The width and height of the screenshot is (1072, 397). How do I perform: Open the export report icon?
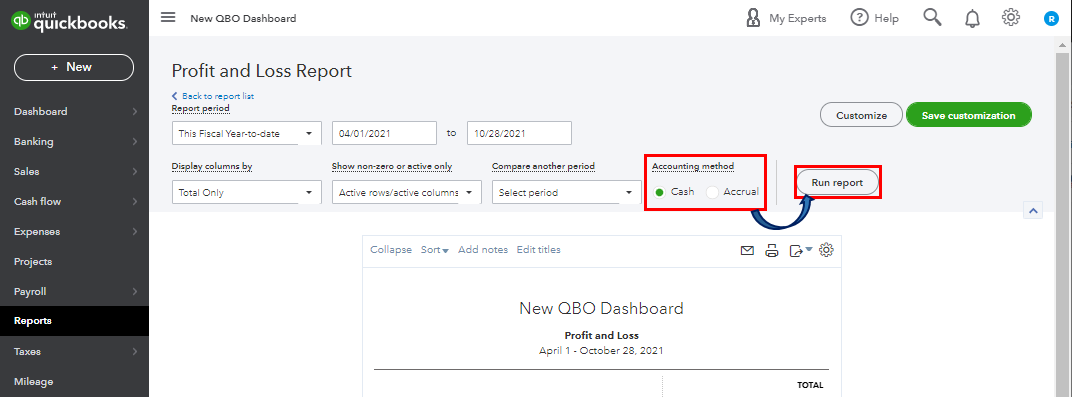(x=800, y=251)
